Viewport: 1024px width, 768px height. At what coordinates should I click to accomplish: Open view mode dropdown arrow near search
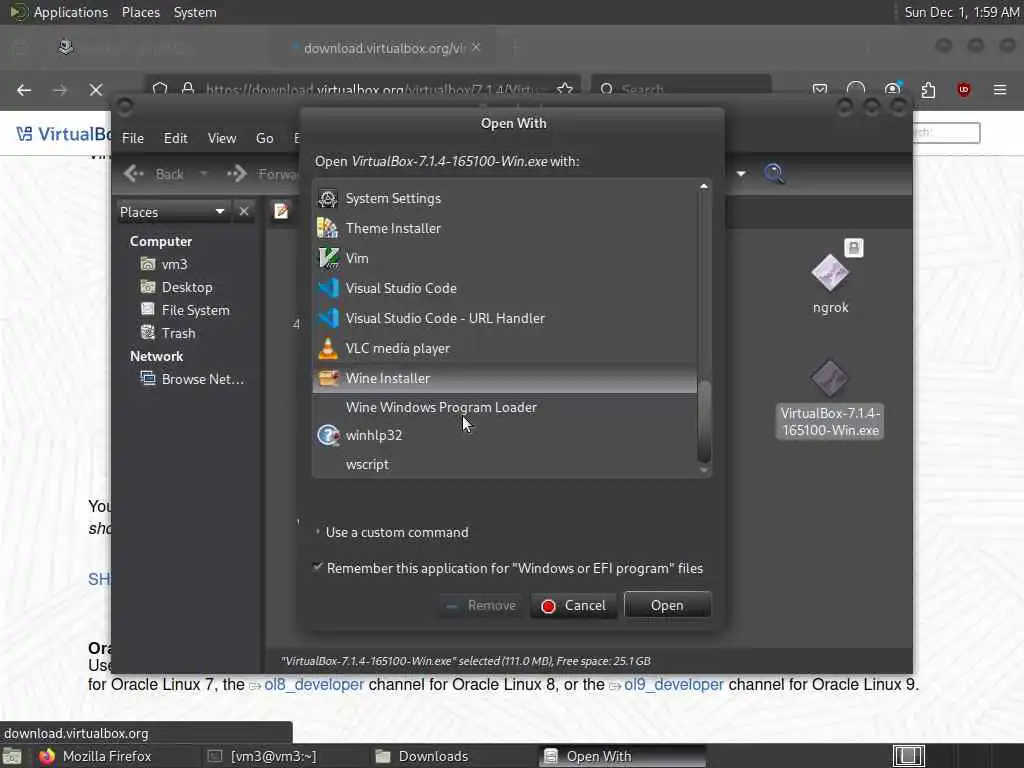click(x=741, y=174)
